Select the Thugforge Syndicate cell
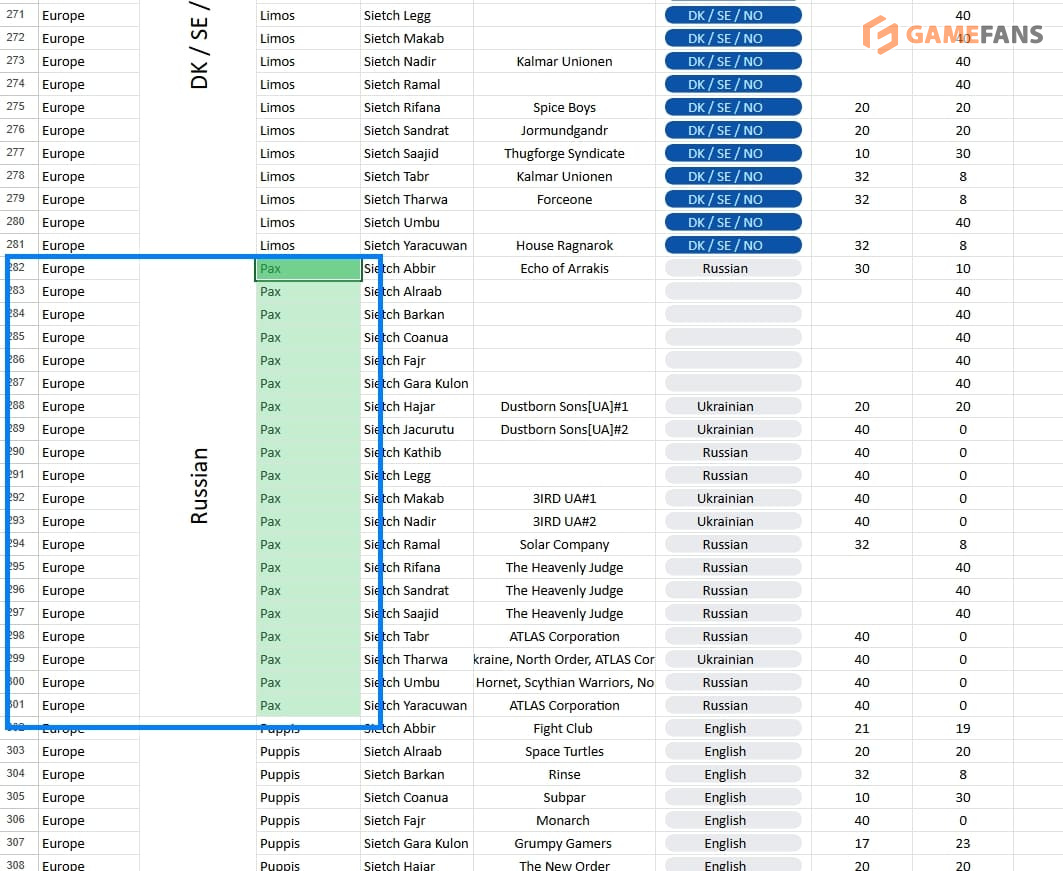Viewport: 1063px width, 871px height. coord(564,153)
